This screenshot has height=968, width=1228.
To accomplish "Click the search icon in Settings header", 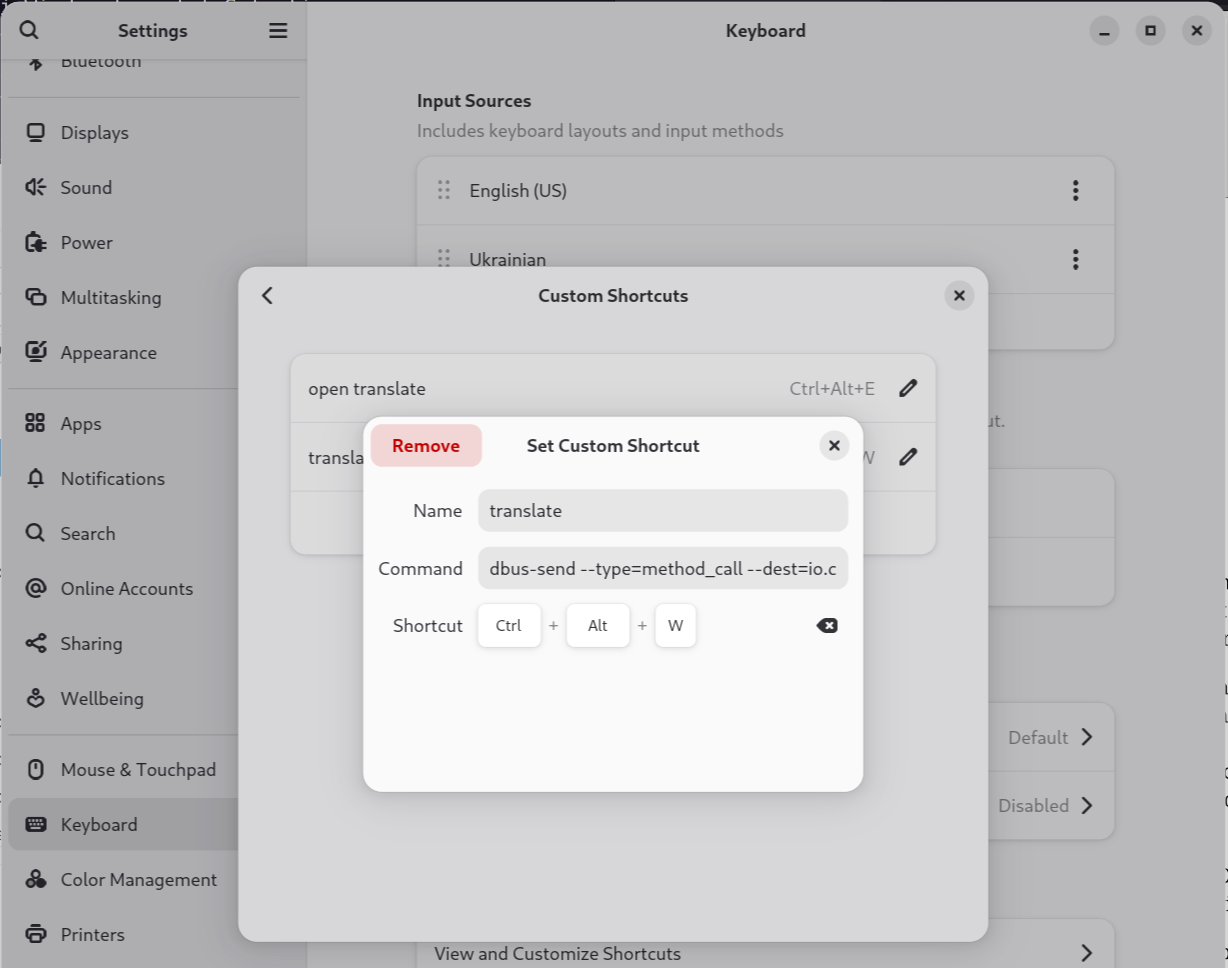I will [29, 31].
